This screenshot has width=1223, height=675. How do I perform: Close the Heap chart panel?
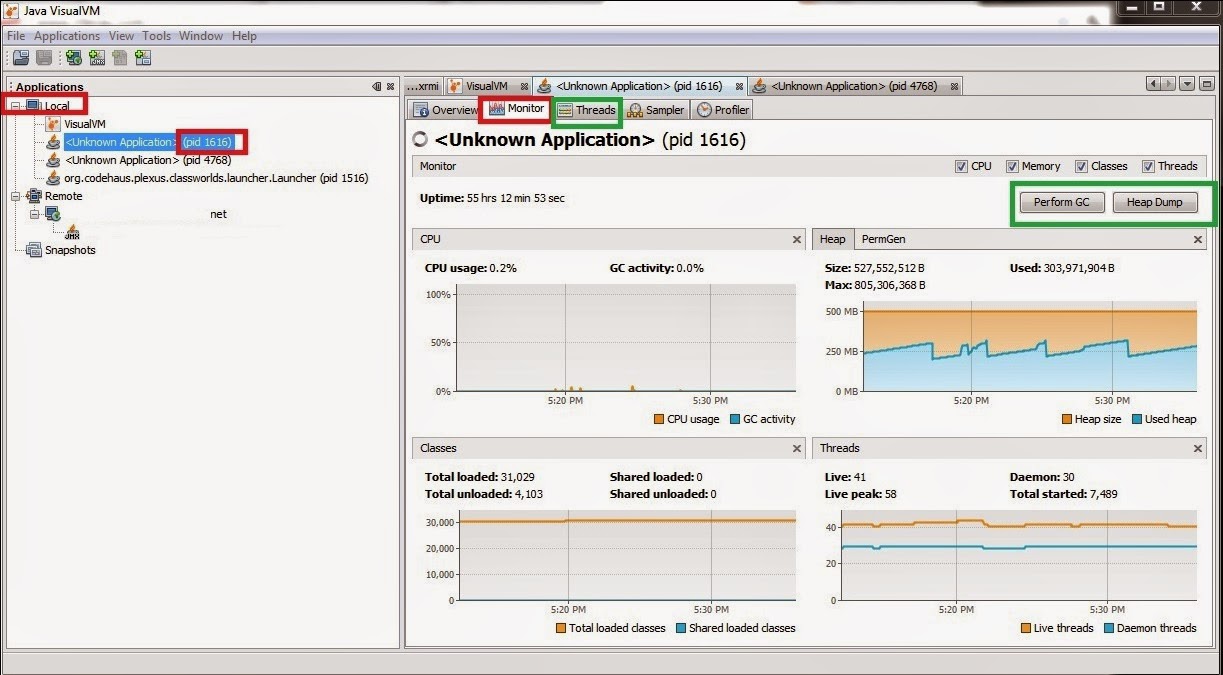(1198, 240)
